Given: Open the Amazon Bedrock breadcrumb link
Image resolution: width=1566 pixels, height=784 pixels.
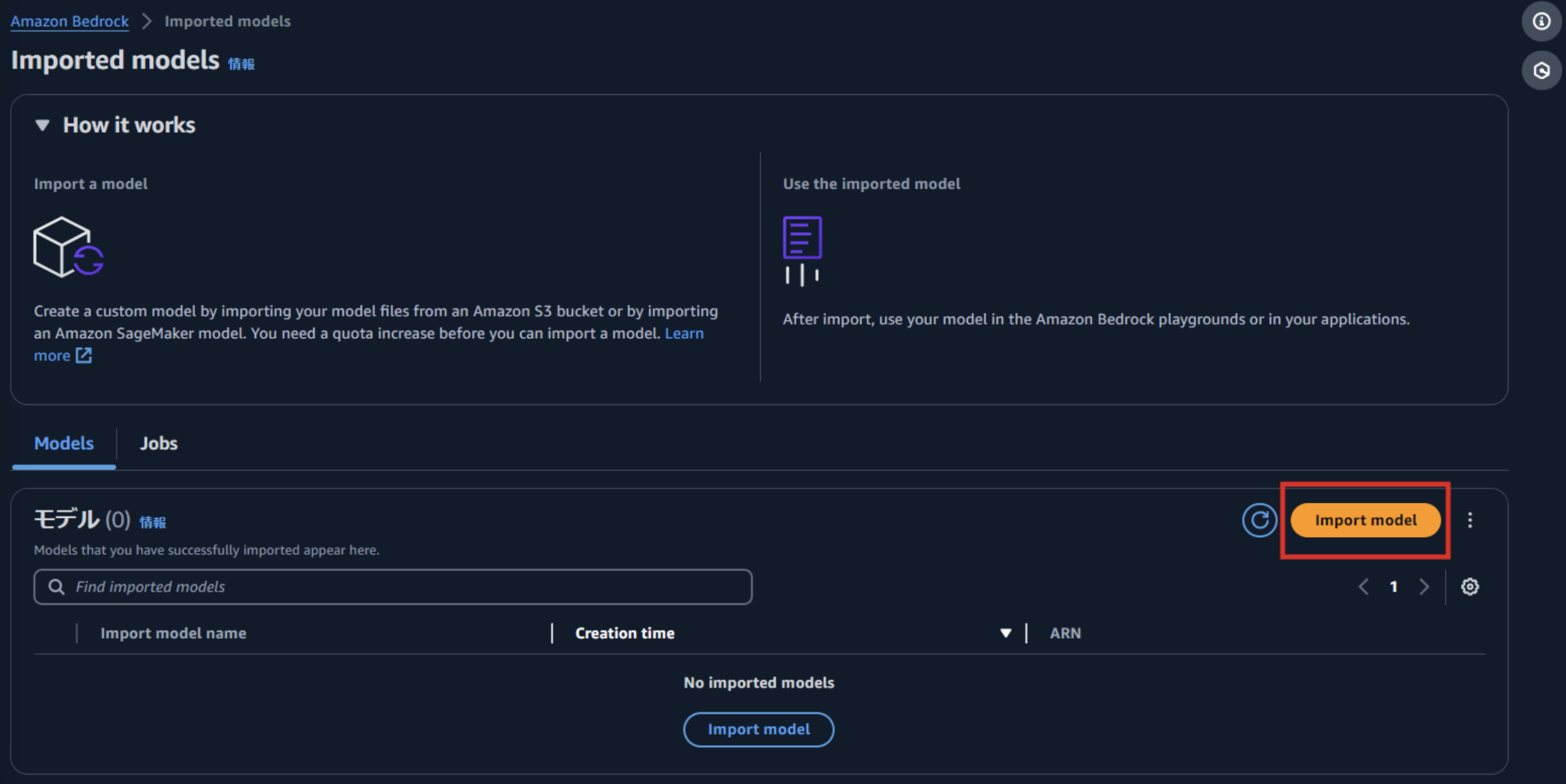Looking at the screenshot, I should 70,21.
